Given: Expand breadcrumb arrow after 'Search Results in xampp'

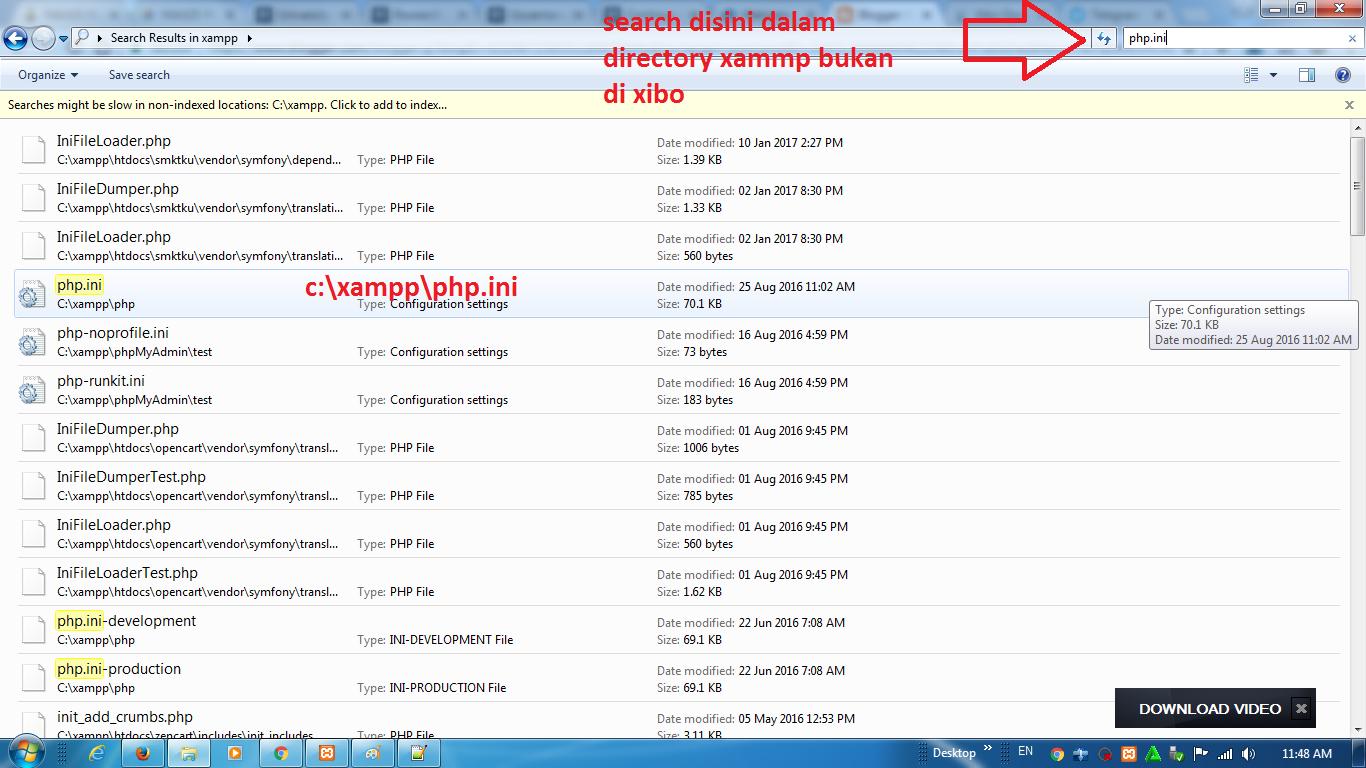Looking at the screenshot, I should point(249,38).
